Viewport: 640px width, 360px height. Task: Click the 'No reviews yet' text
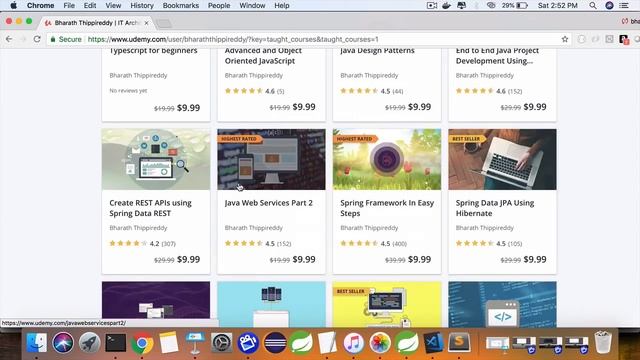pos(128,91)
